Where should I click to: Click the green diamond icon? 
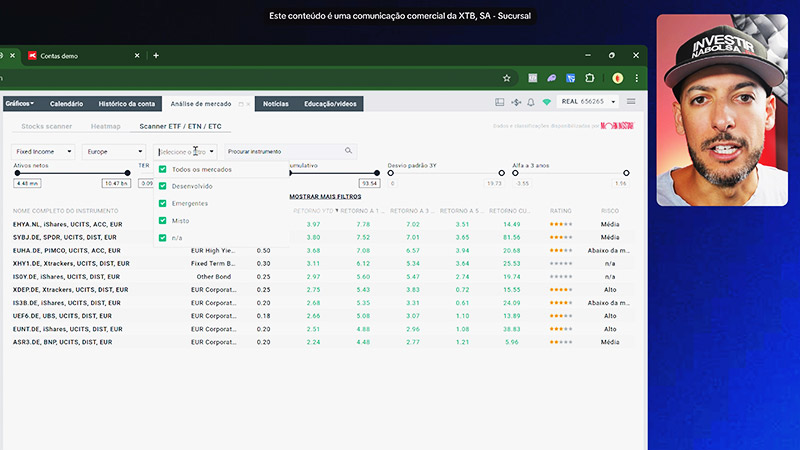point(546,102)
